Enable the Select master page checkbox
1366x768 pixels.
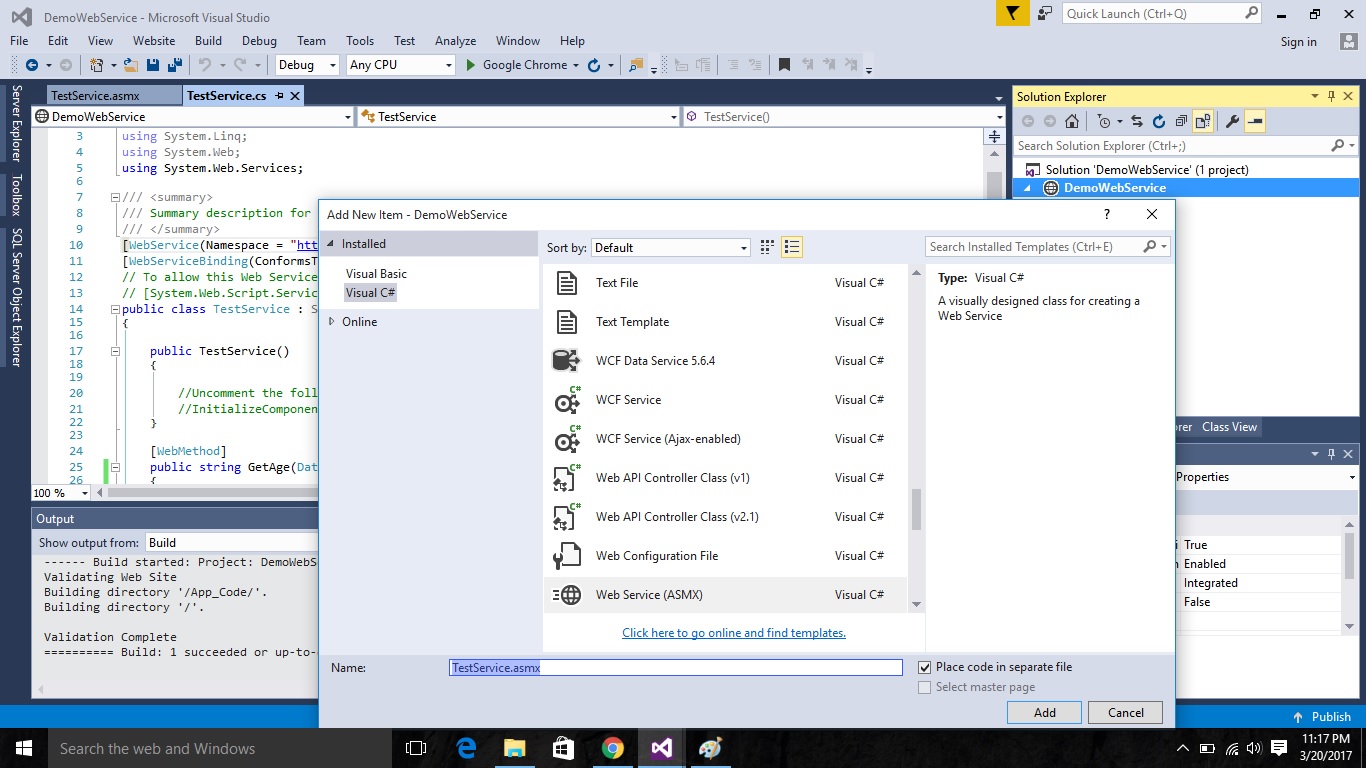(924, 687)
